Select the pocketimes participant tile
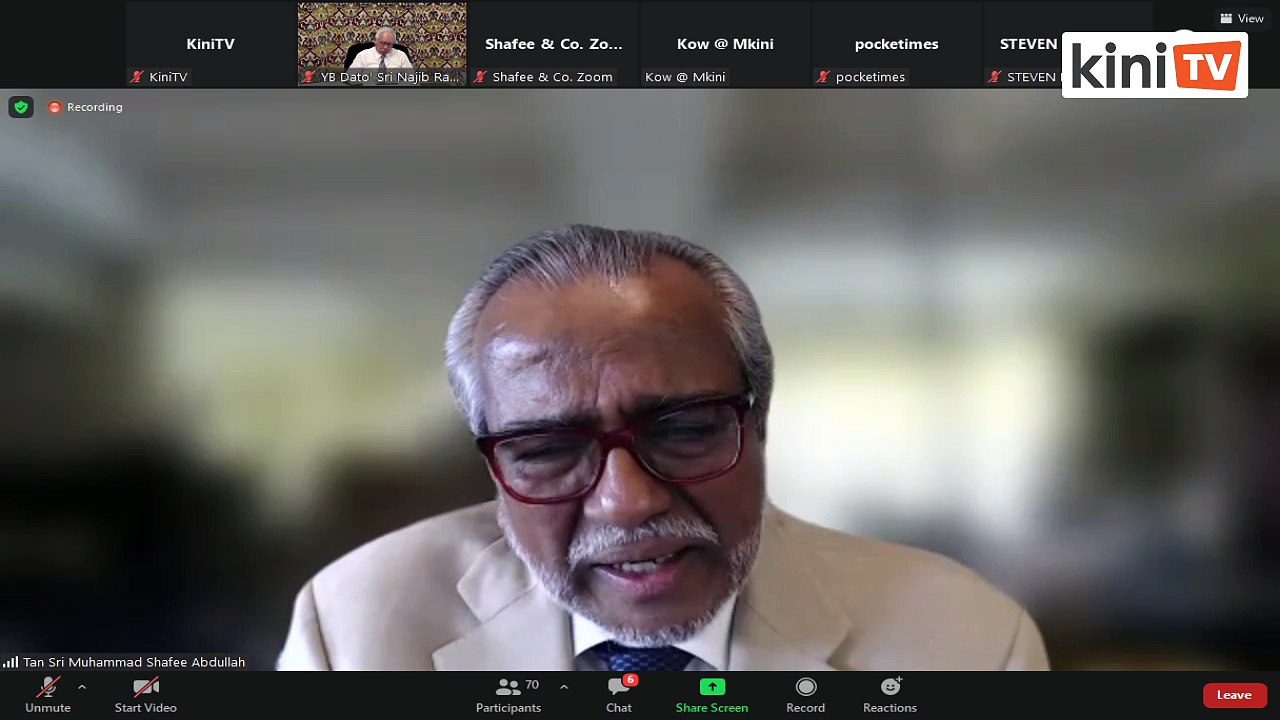This screenshot has height=720, width=1280. [x=897, y=45]
